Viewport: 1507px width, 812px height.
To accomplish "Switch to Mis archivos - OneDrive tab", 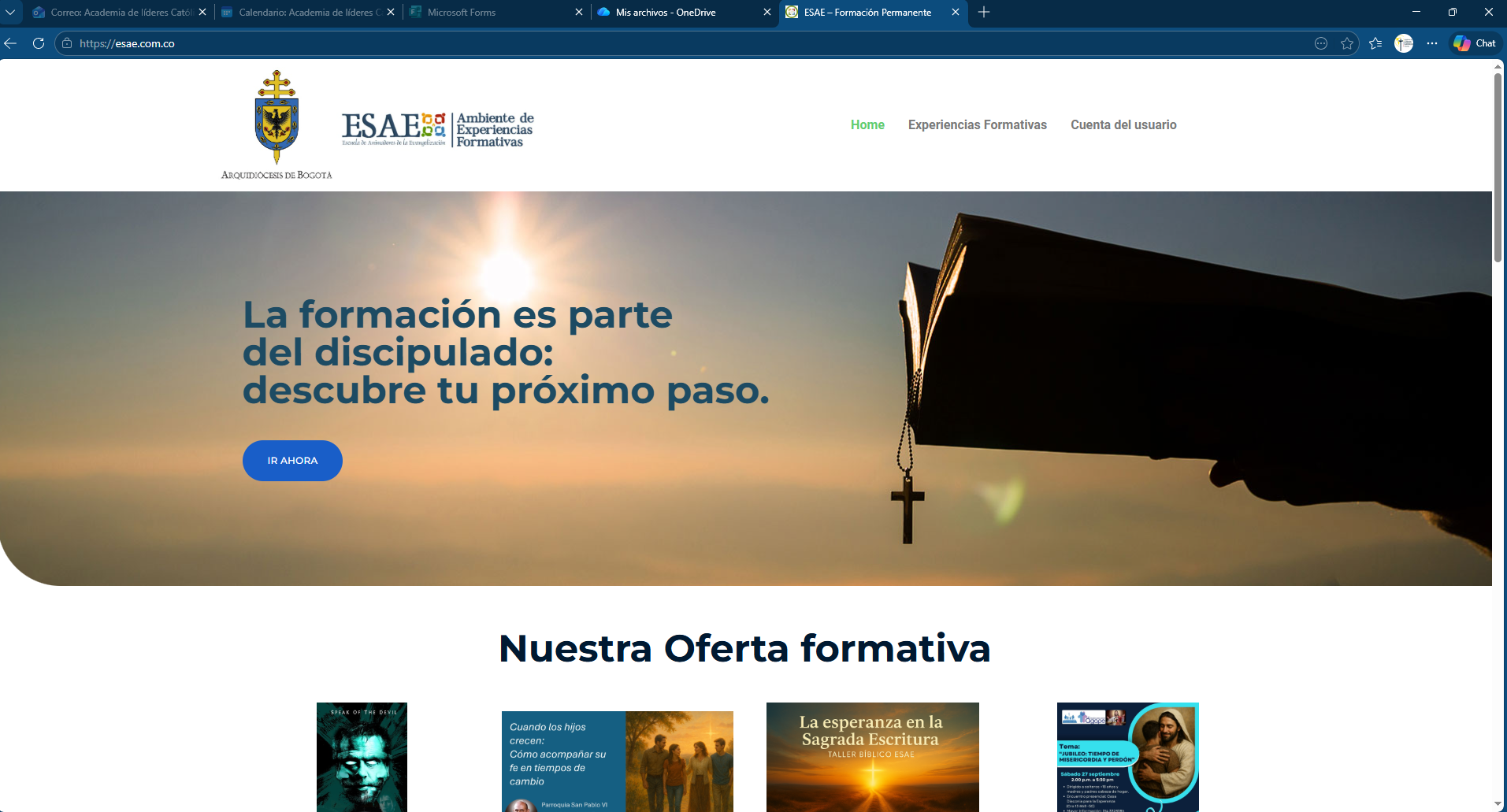I will [x=677, y=12].
